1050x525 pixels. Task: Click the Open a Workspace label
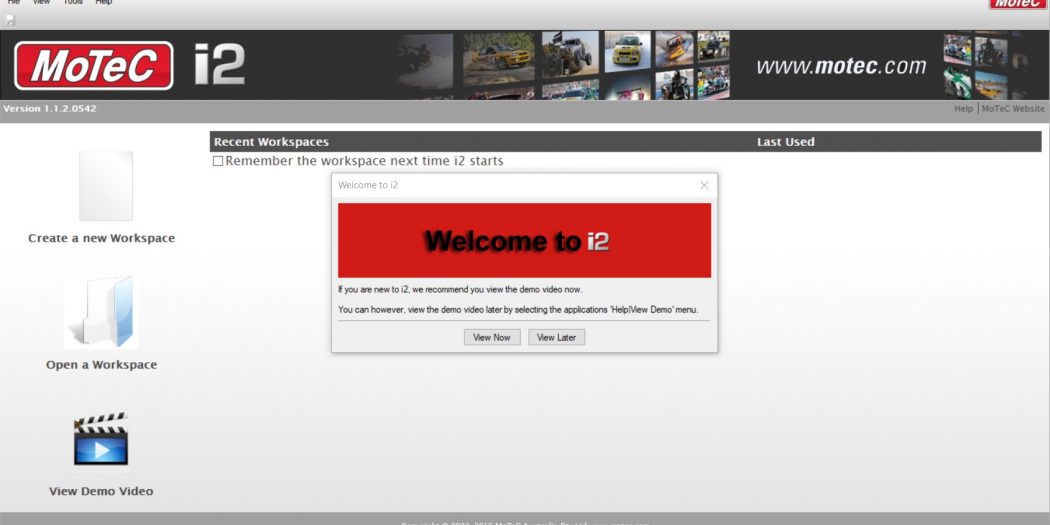click(x=102, y=365)
